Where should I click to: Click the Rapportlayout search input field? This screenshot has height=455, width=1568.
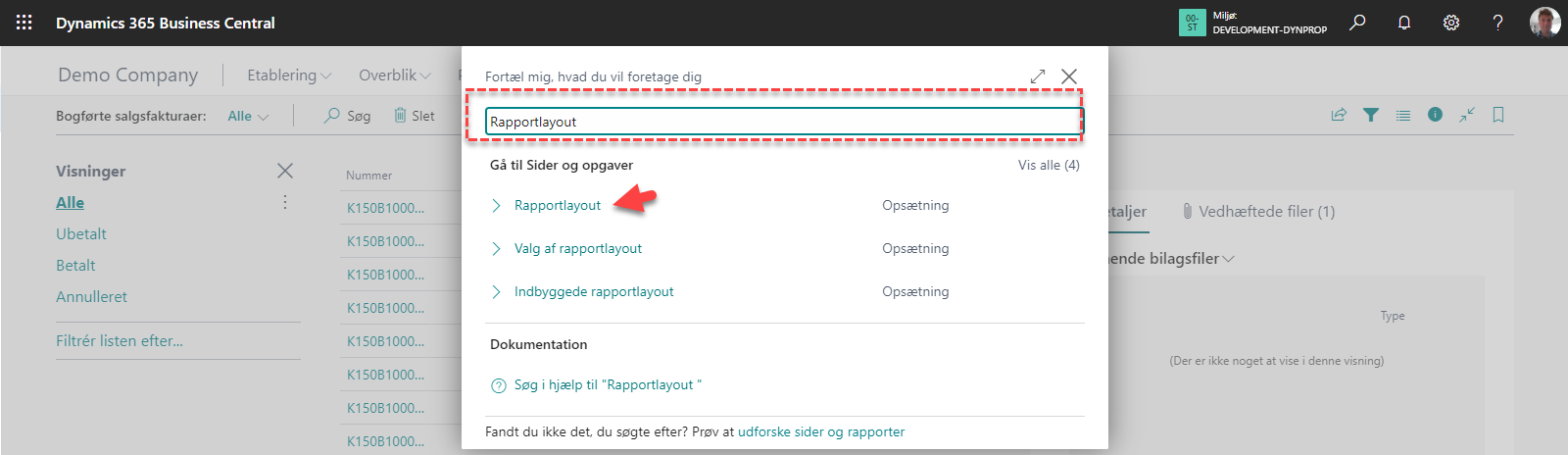(x=784, y=122)
